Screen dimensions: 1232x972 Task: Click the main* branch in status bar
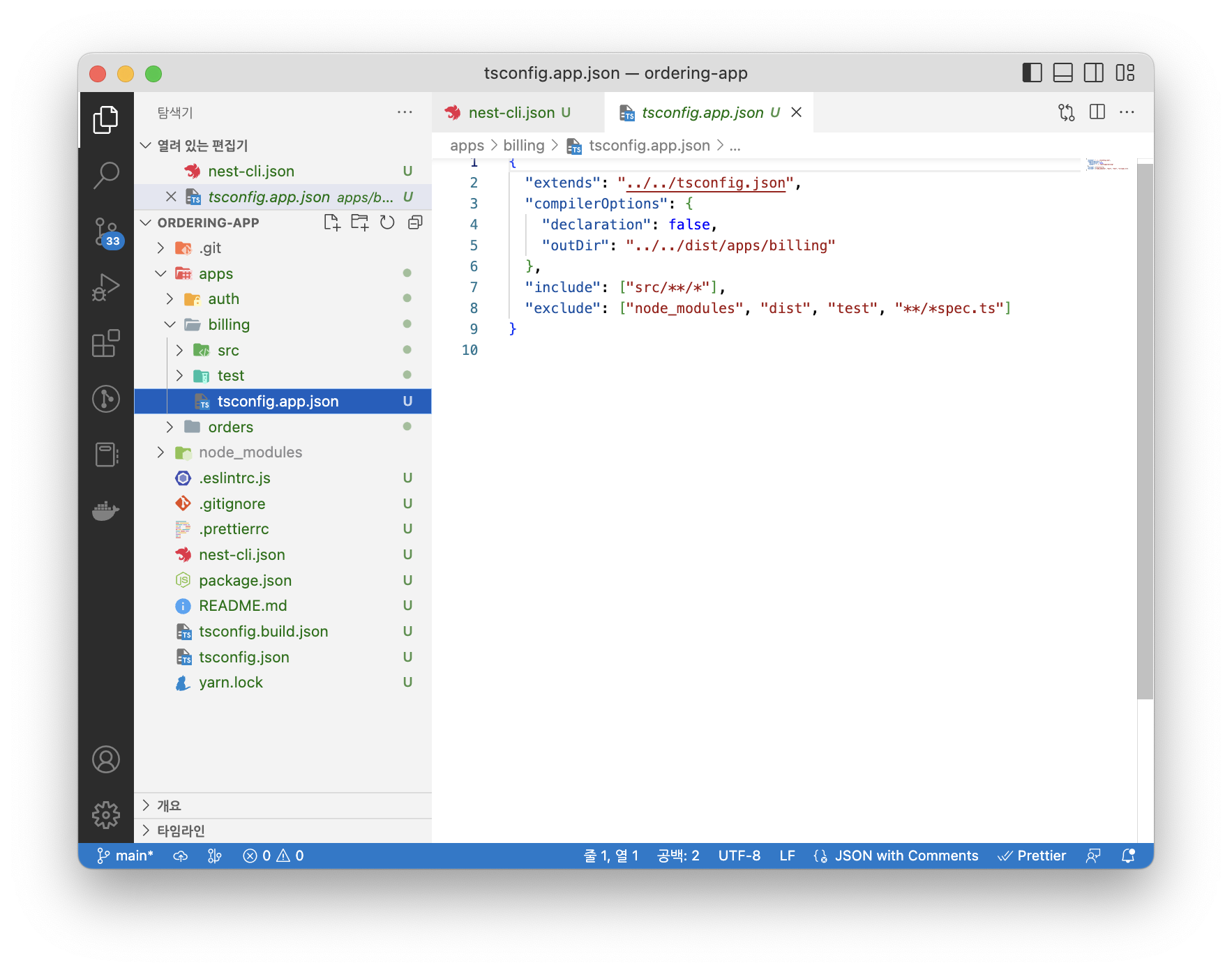point(125,856)
